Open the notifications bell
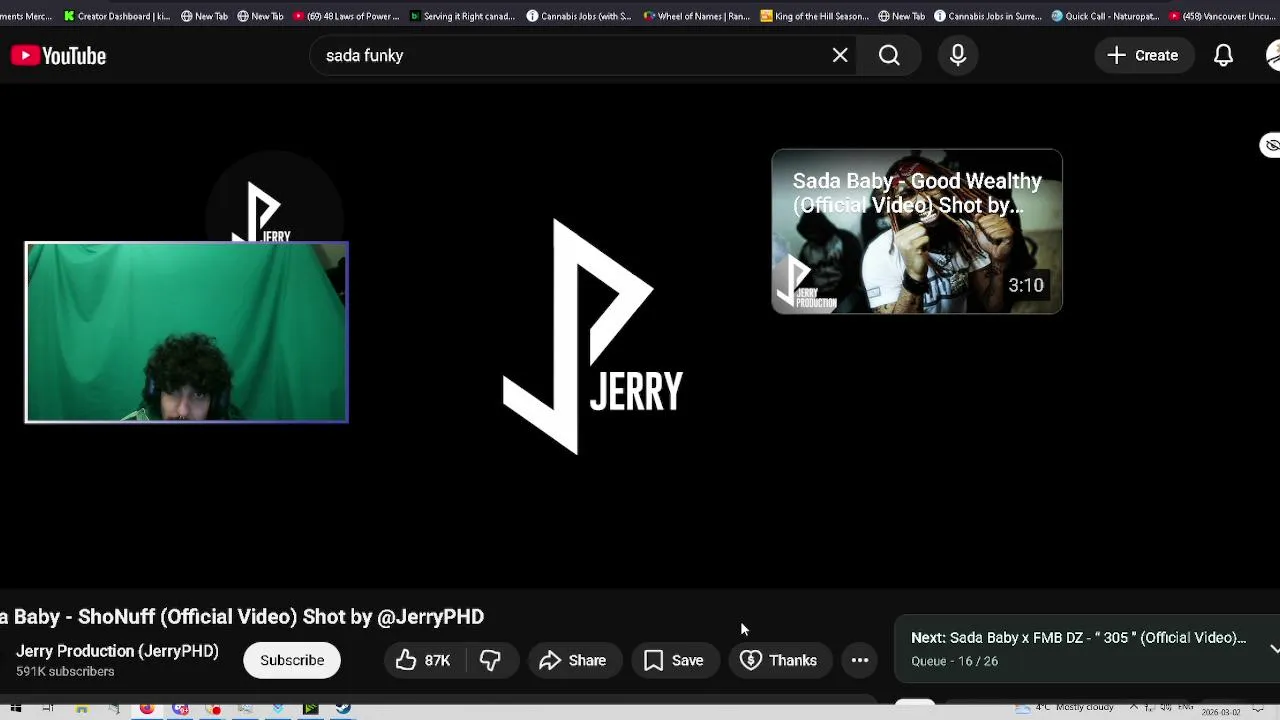The width and height of the screenshot is (1280, 720). click(x=1223, y=56)
